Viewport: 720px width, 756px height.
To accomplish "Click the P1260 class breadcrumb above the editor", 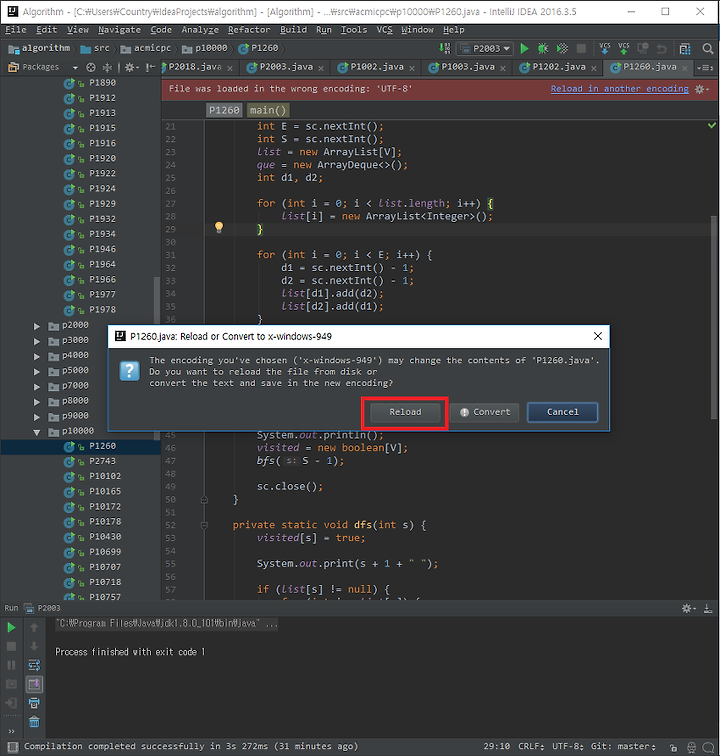I will pos(224,110).
